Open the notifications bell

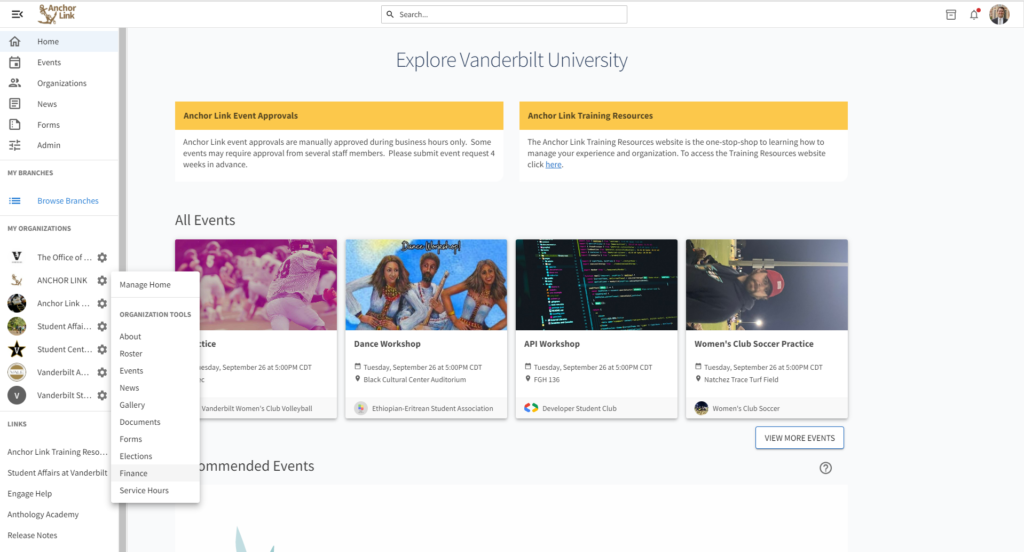tap(974, 14)
